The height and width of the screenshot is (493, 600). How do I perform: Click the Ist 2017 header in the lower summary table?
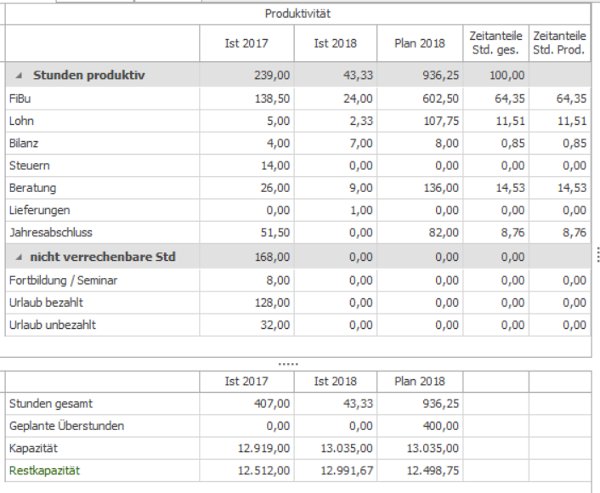pyautogui.click(x=246, y=382)
